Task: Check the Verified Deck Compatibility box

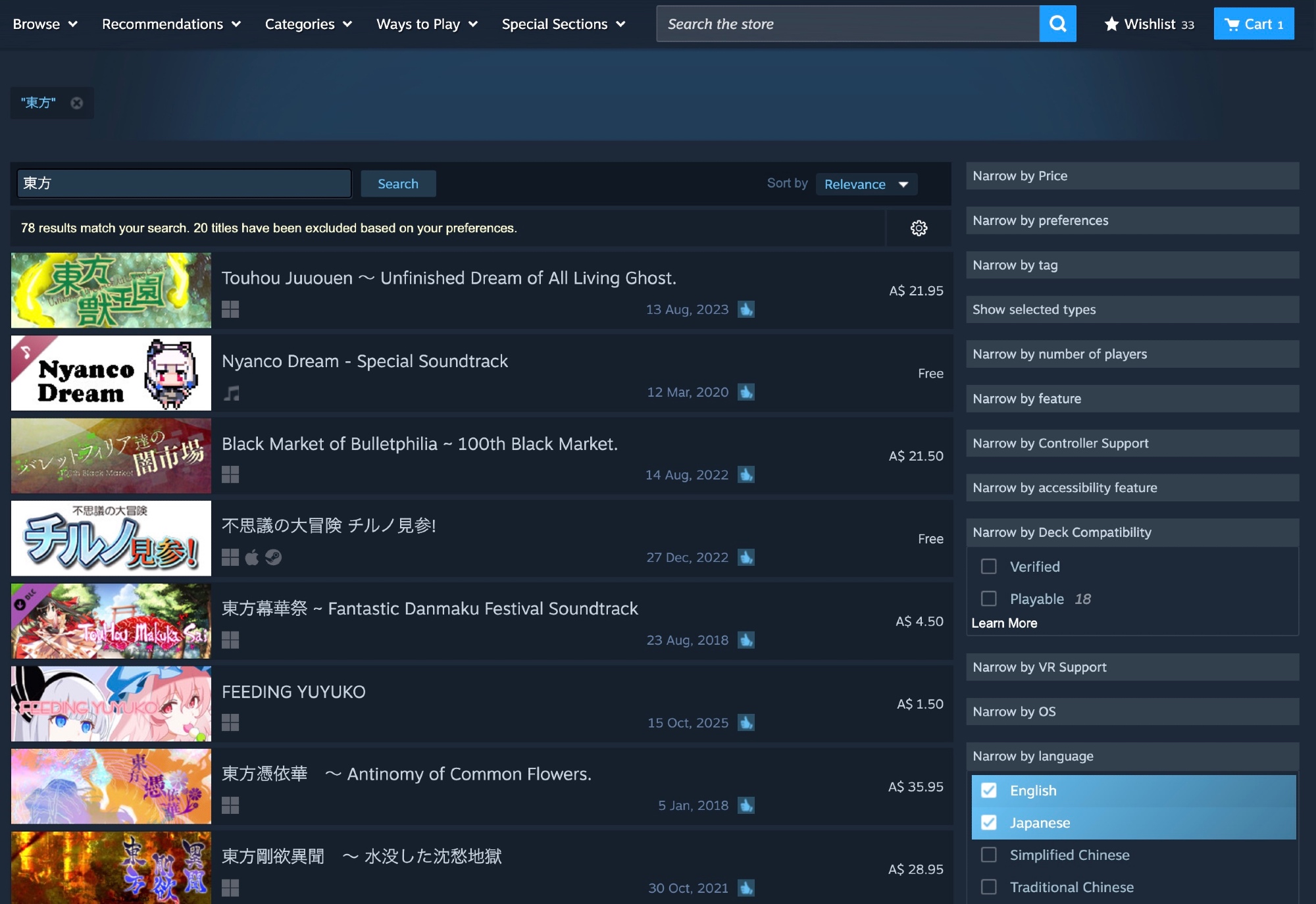Action: pos(988,566)
